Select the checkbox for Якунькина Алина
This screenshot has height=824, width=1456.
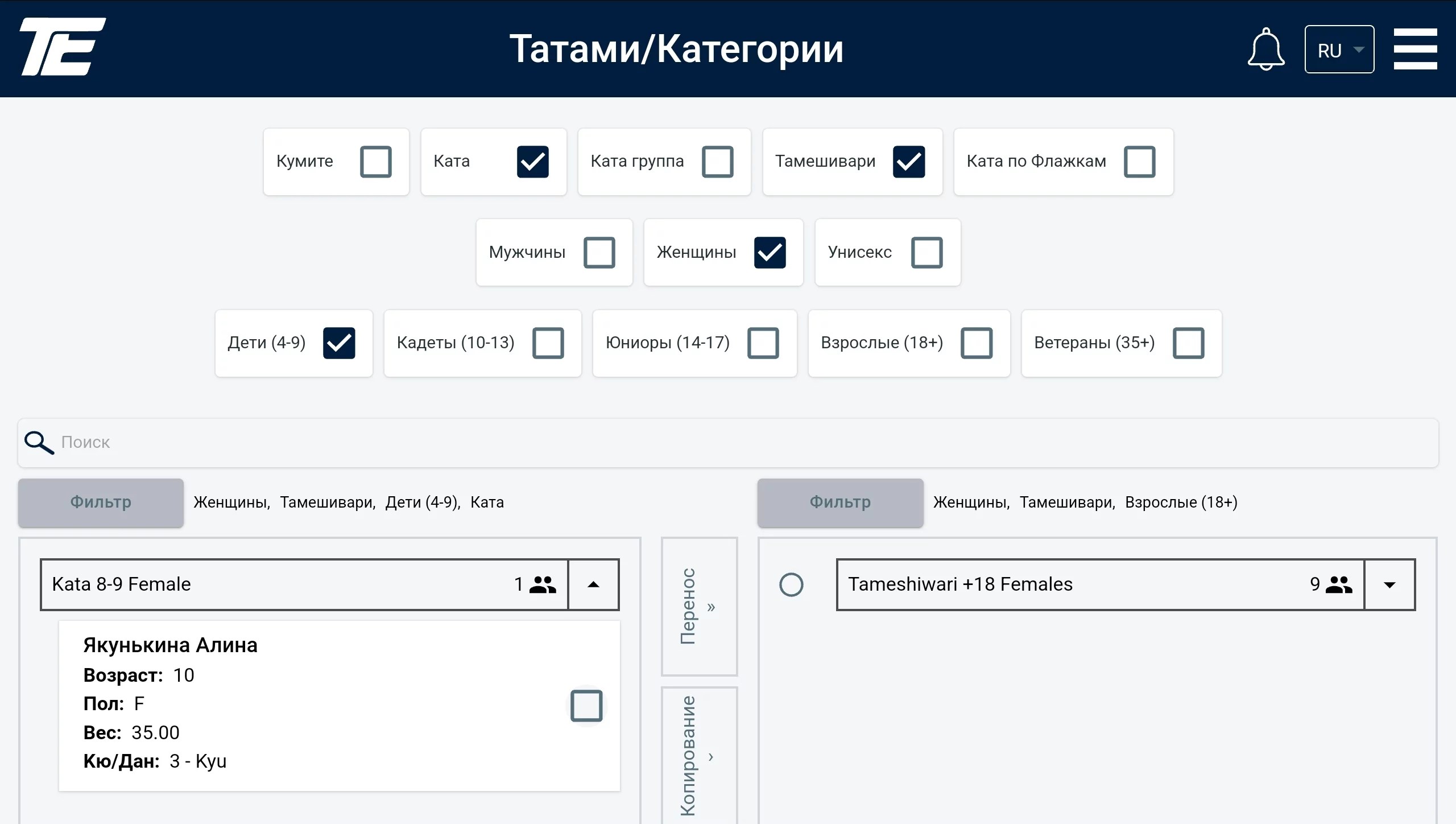point(586,706)
